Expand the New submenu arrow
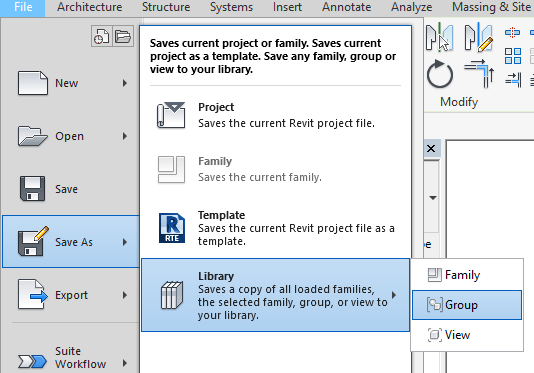Image resolution: width=534 pixels, height=373 pixels. [x=125, y=83]
